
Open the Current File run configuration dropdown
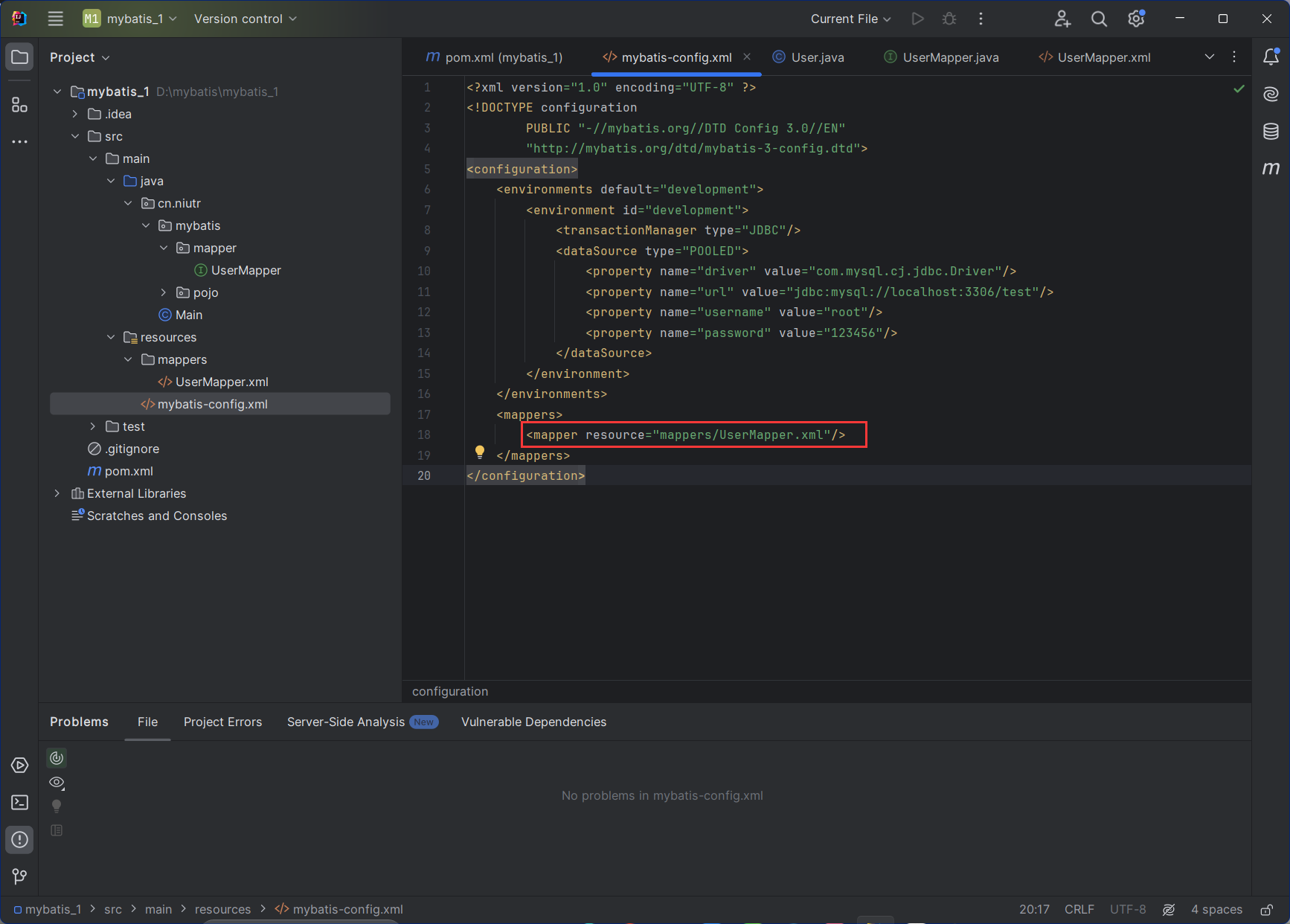coord(850,19)
